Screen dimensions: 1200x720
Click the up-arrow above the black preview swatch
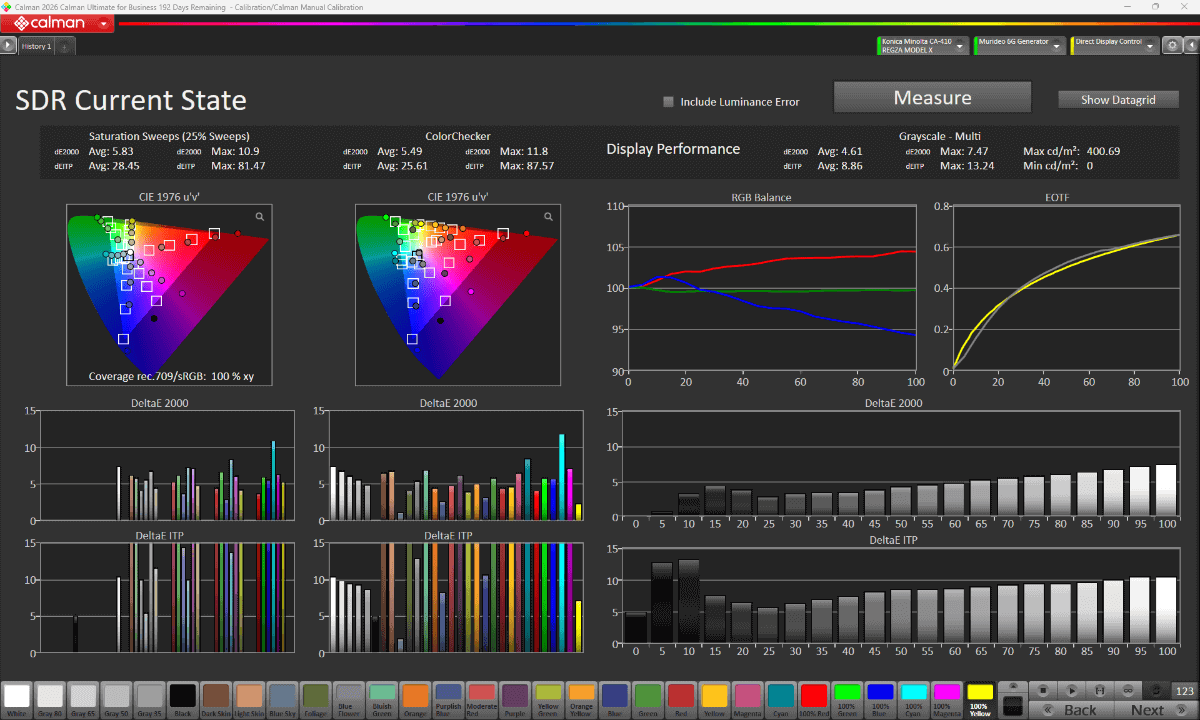coord(1013,686)
